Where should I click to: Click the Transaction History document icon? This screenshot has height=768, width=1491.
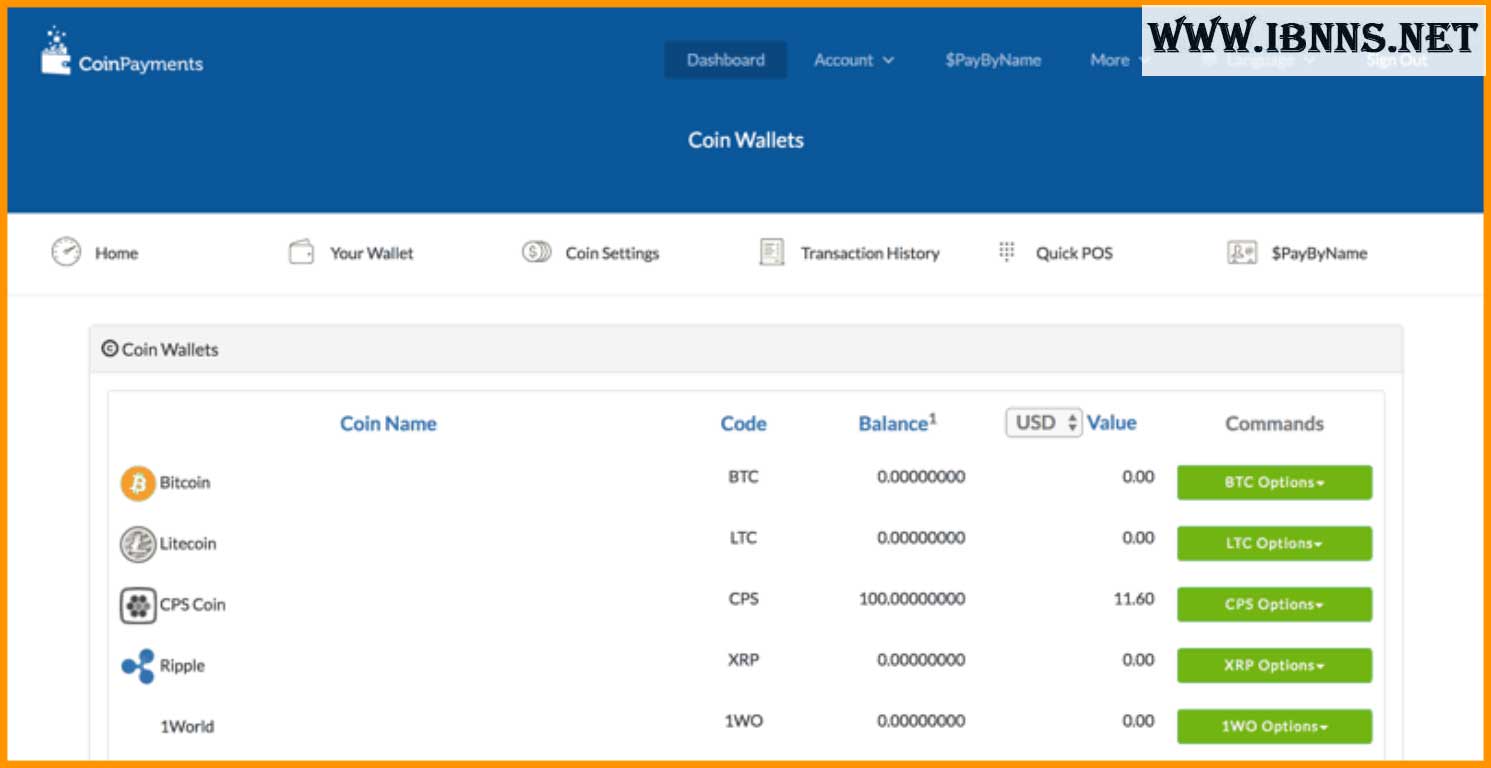pyautogui.click(x=771, y=253)
